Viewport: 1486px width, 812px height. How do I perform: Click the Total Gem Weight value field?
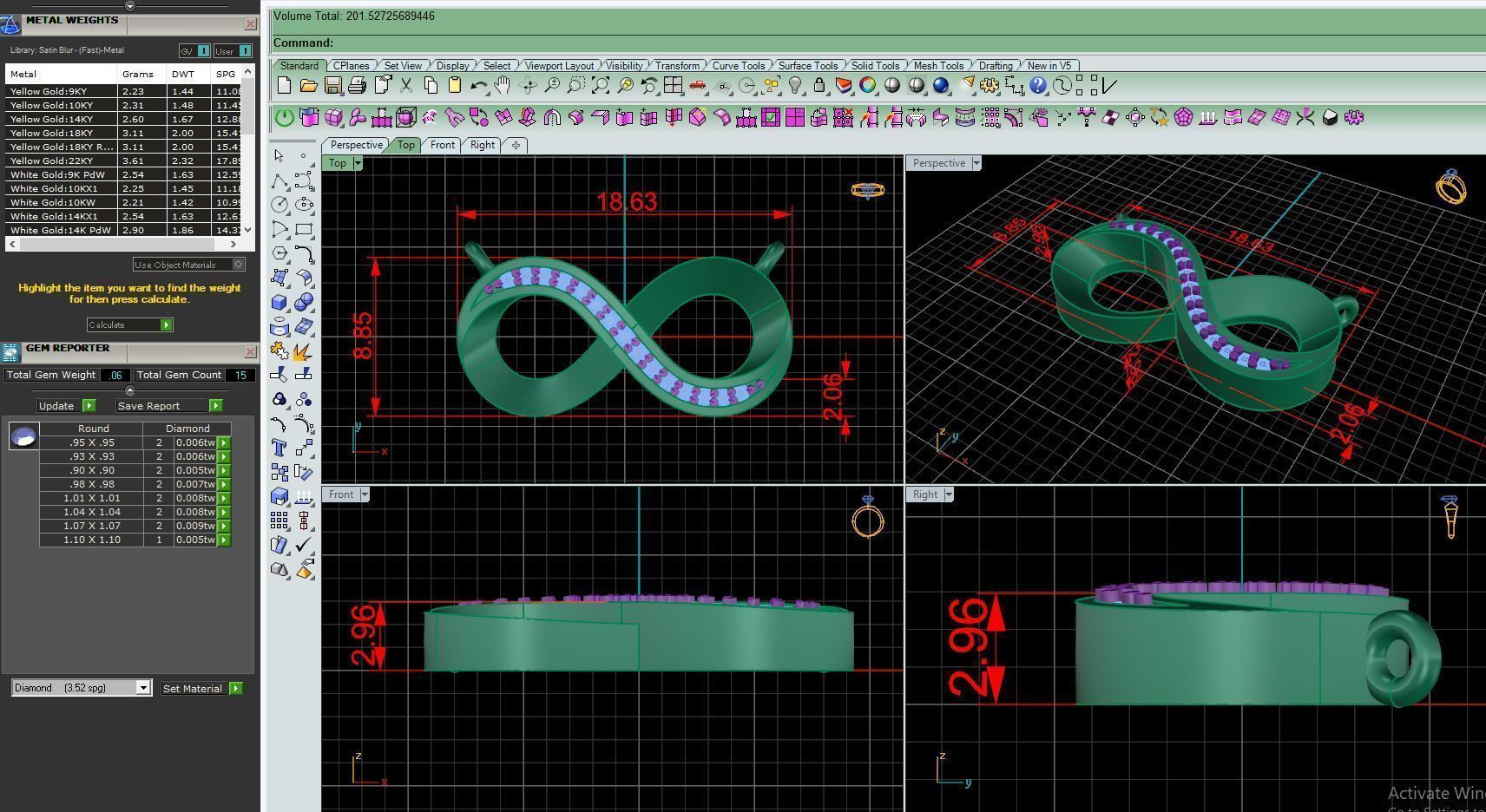pyautogui.click(x=115, y=375)
